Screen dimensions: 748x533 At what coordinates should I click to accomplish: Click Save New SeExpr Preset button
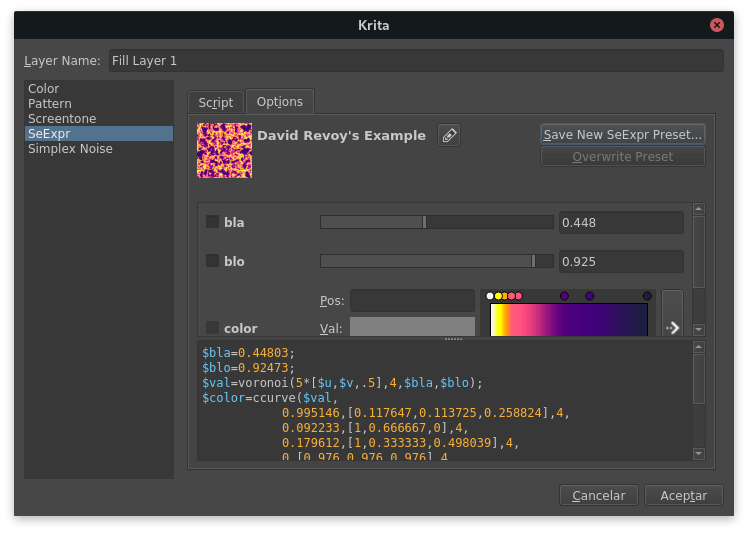pyautogui.click(x=623, y=134)
